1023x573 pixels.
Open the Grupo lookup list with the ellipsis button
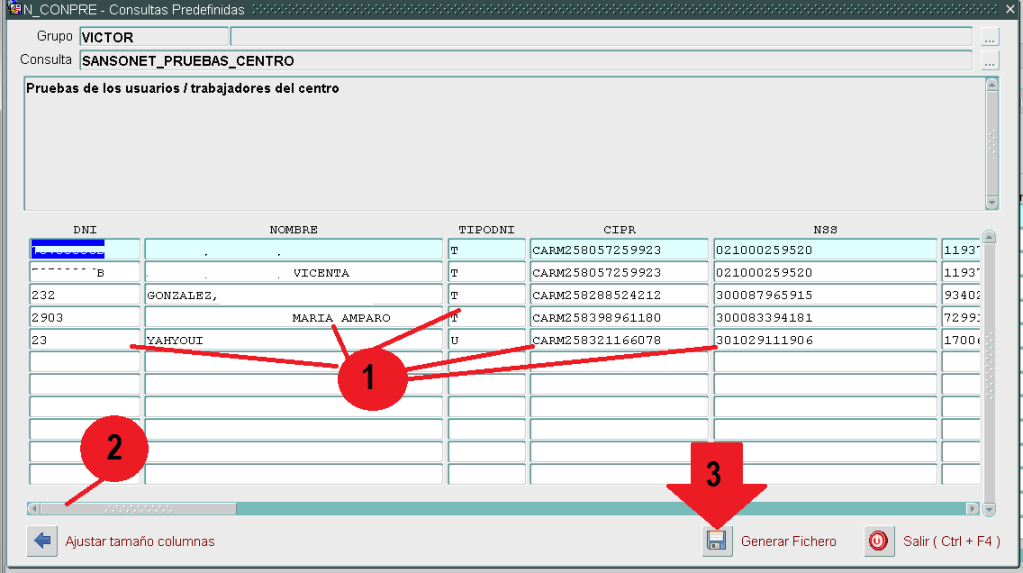point(989,37)
